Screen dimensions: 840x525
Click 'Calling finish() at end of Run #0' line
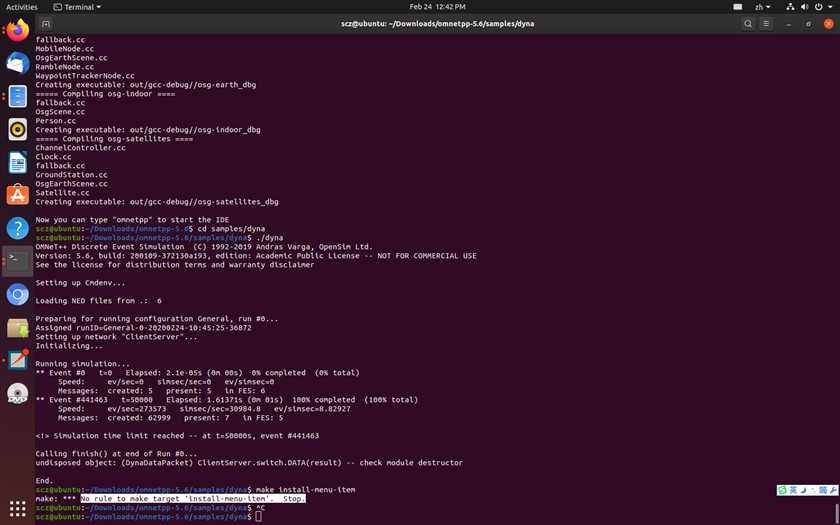point(116,453)
